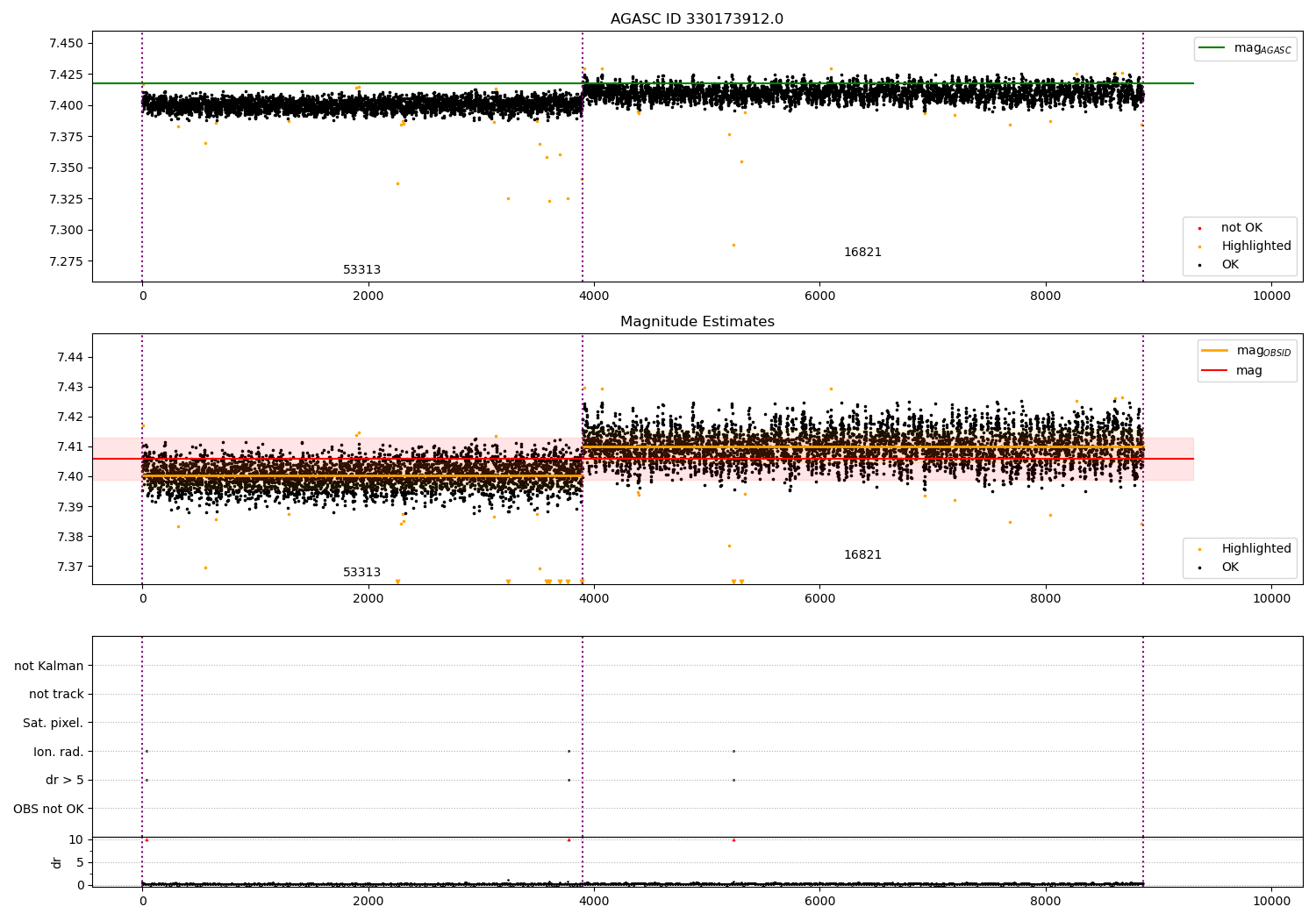Click the 7.41 y-axis tick label
Viewport: 1316px width, 921px height.
coord(70,446)
